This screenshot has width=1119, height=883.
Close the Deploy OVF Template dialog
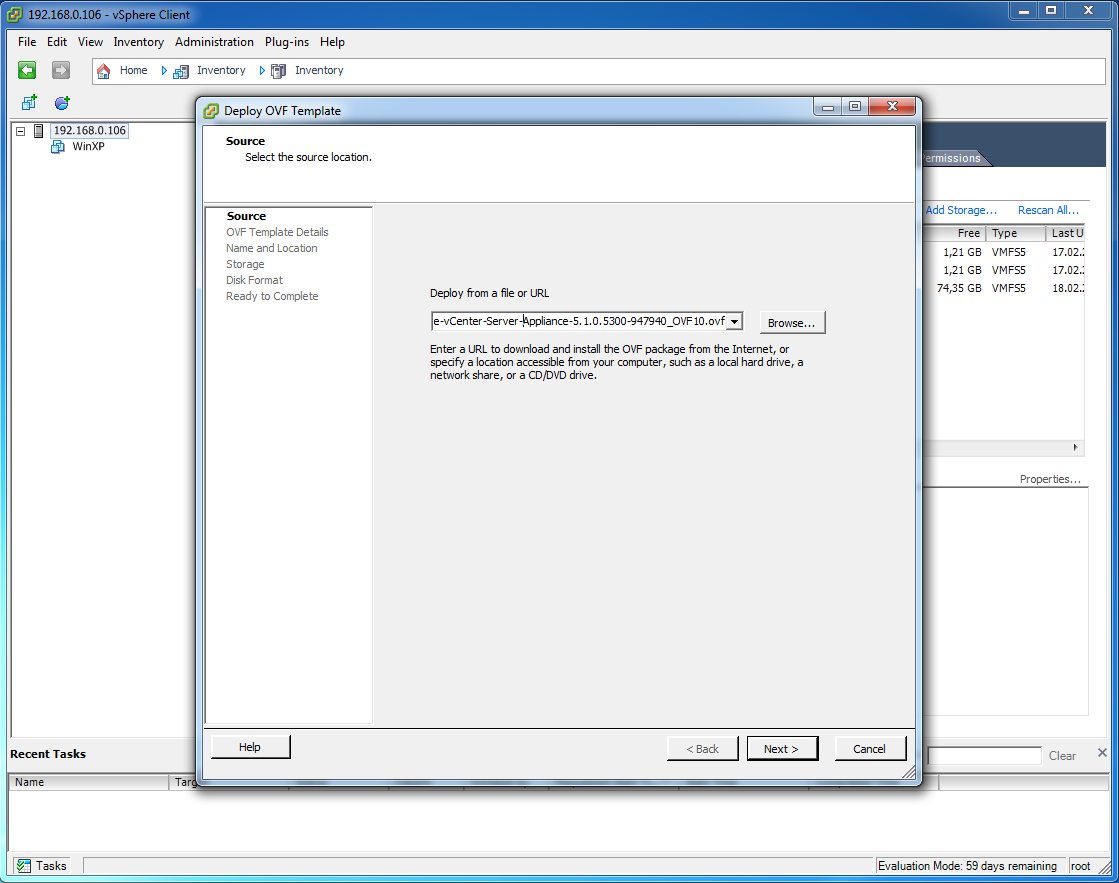892,106
